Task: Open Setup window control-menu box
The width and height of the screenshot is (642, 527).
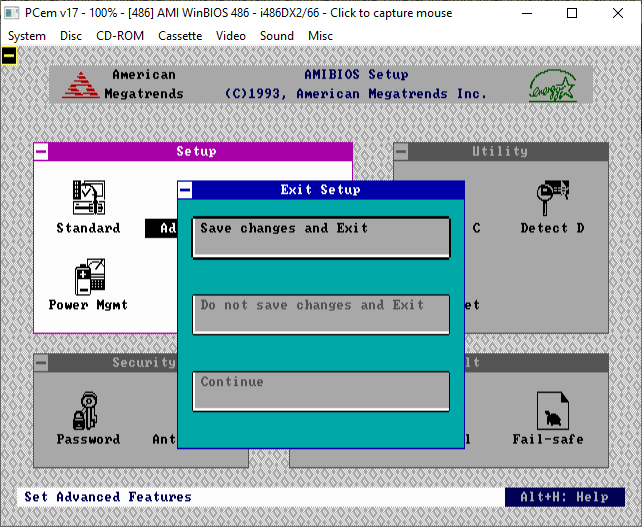Action: click(41, 152)
